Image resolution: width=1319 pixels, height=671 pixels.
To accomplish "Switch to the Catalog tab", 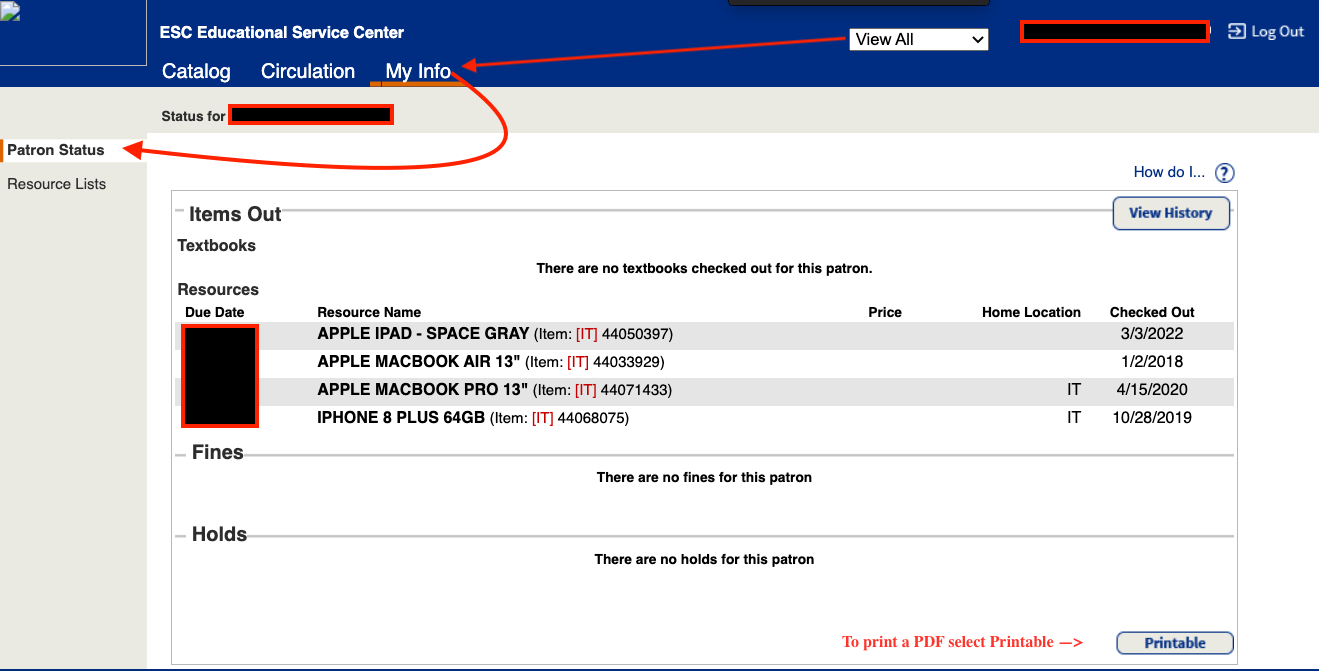I will [x=196, y=71].
